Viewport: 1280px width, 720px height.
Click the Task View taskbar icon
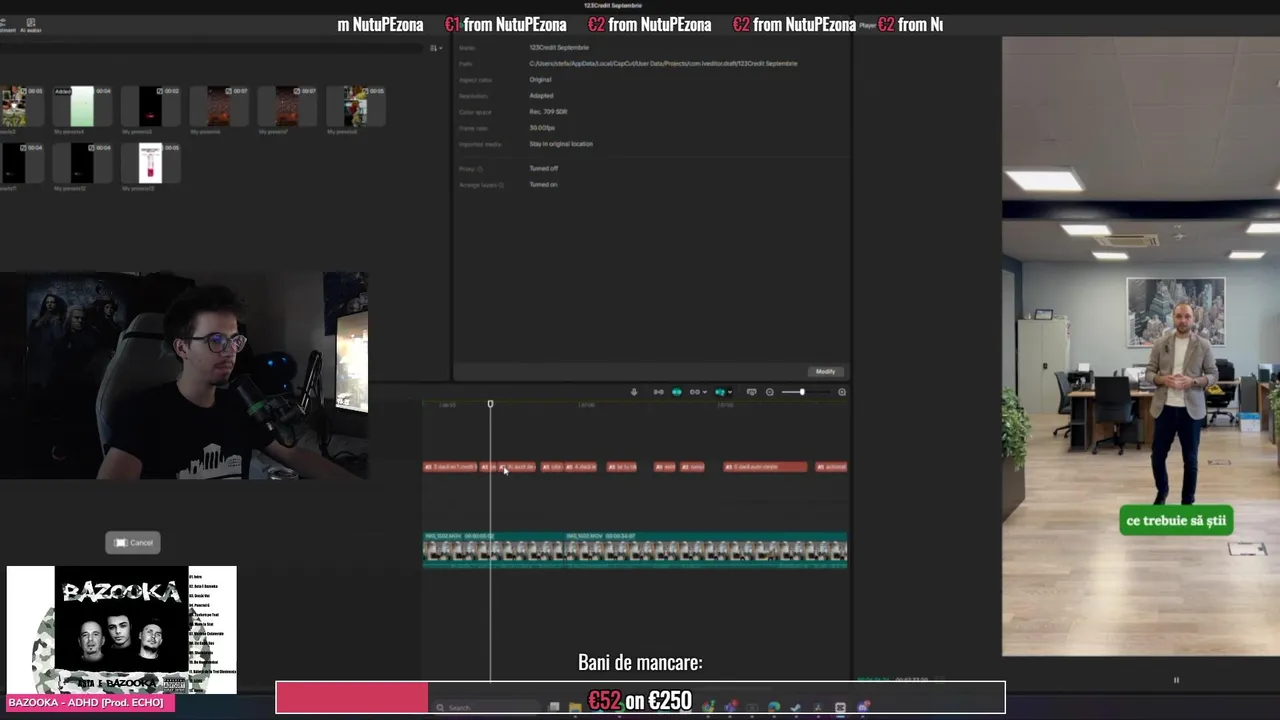[x=554, y=708]
